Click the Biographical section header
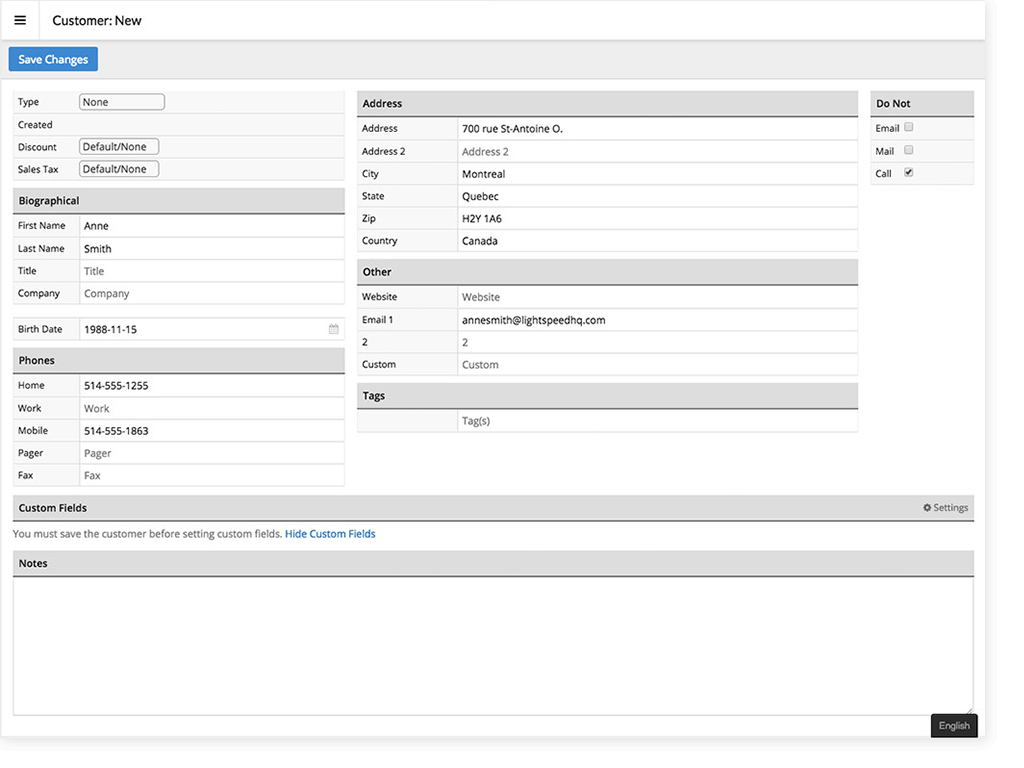 click(178, 200)
